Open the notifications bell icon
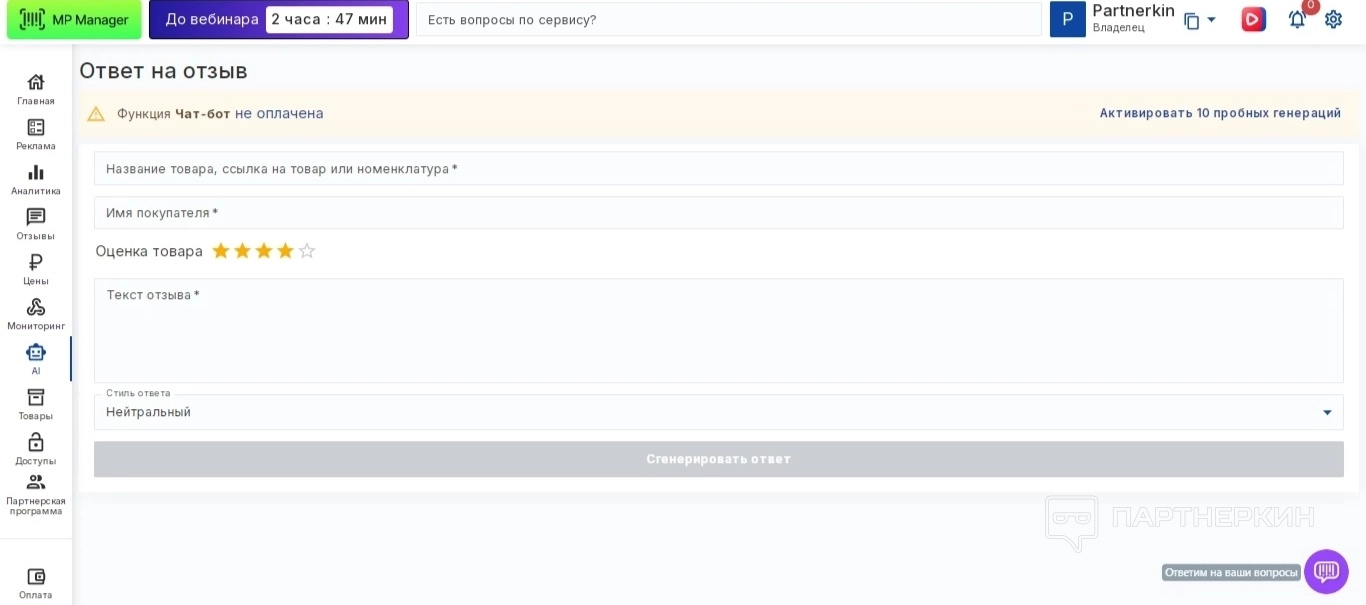Viewport: 1366px width, 605px height. click(1297, 19)
